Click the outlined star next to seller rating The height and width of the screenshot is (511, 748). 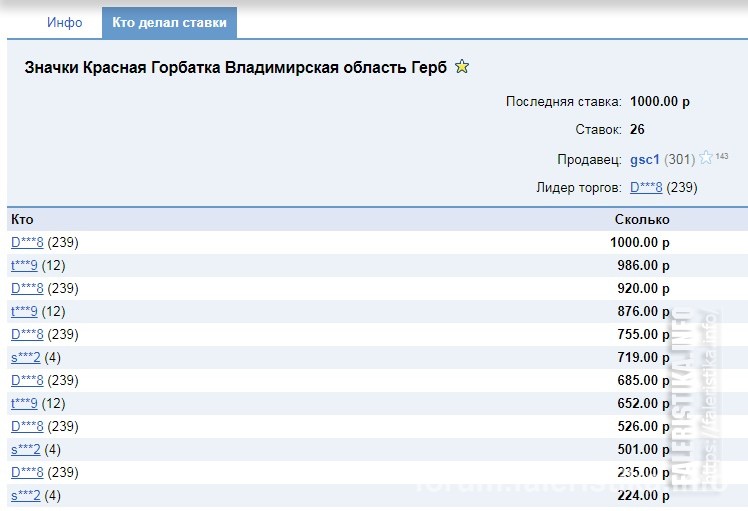706,158
